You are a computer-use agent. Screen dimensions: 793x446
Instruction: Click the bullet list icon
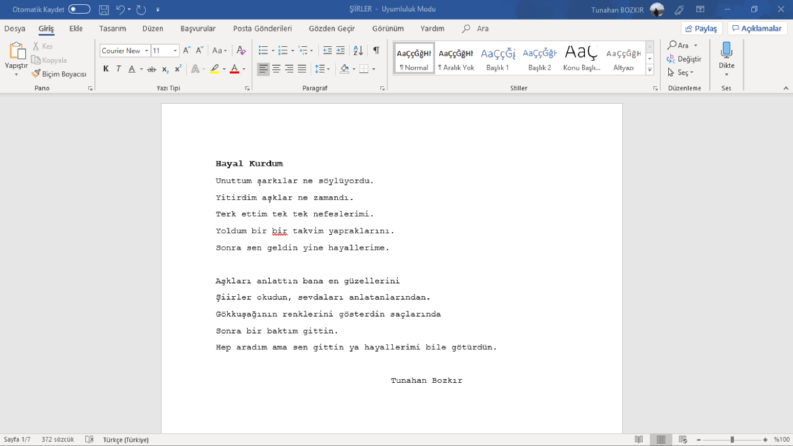(x=263, y=50)
